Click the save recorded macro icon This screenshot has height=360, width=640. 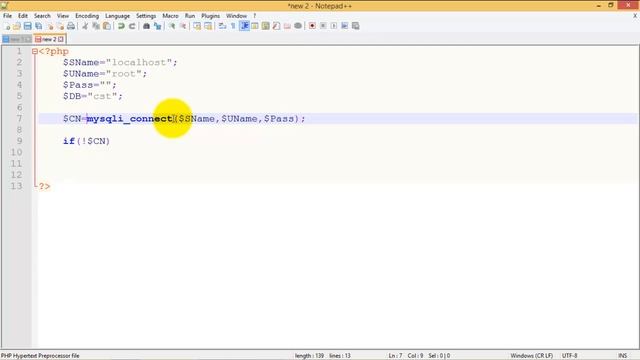(356, 26)
